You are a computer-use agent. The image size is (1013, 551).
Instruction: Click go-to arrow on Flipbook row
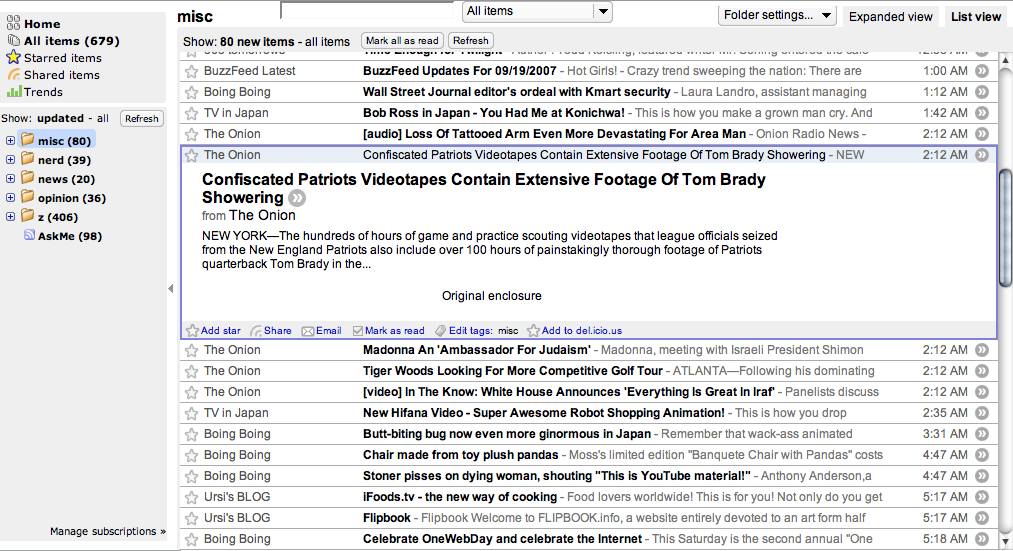pos(982,518)
